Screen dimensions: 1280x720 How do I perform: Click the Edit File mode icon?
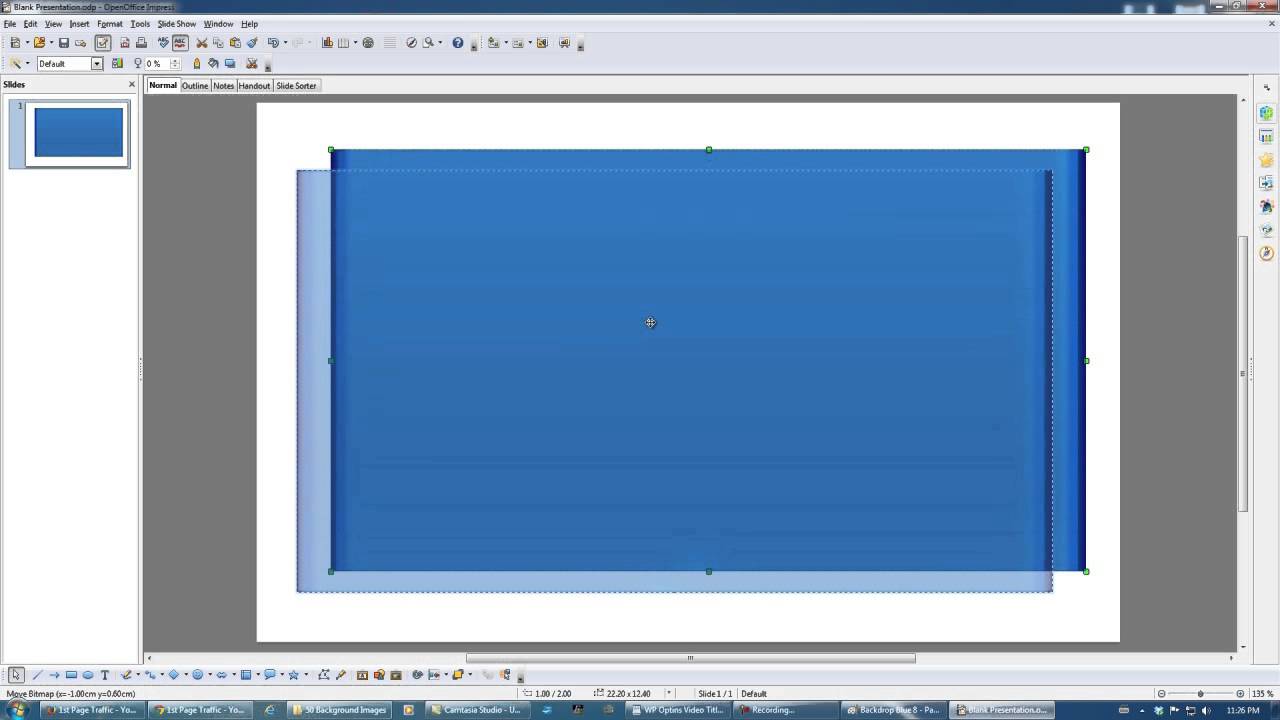pos(103,43)
